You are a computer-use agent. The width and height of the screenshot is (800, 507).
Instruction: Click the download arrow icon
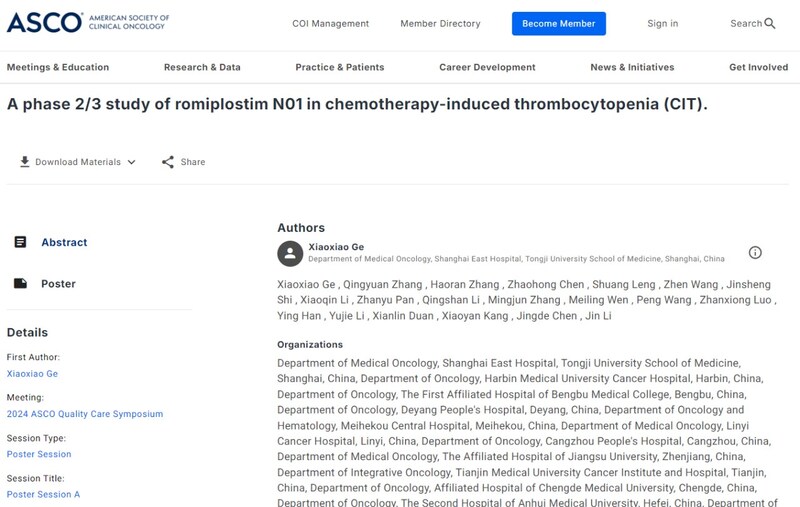25,162
